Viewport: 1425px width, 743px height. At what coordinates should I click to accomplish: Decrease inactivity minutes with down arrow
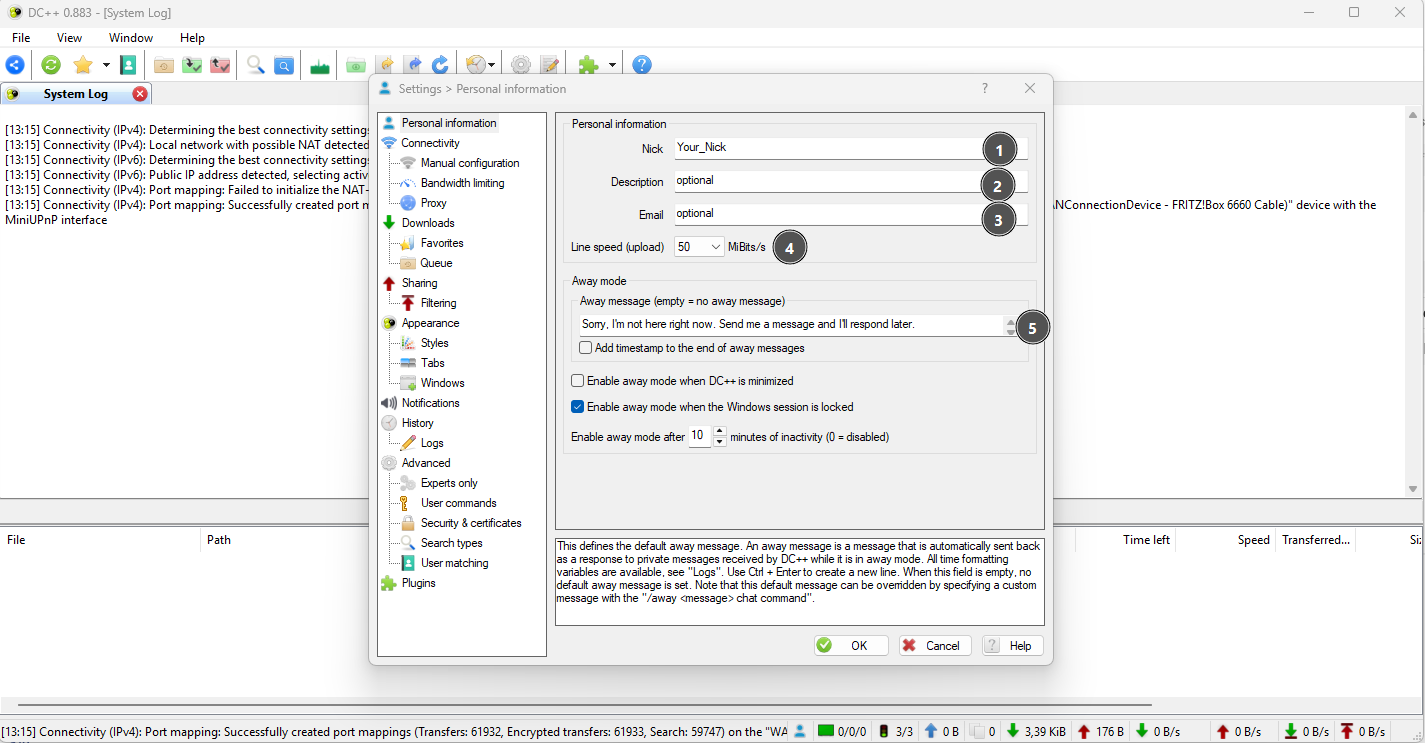(719, 442)
